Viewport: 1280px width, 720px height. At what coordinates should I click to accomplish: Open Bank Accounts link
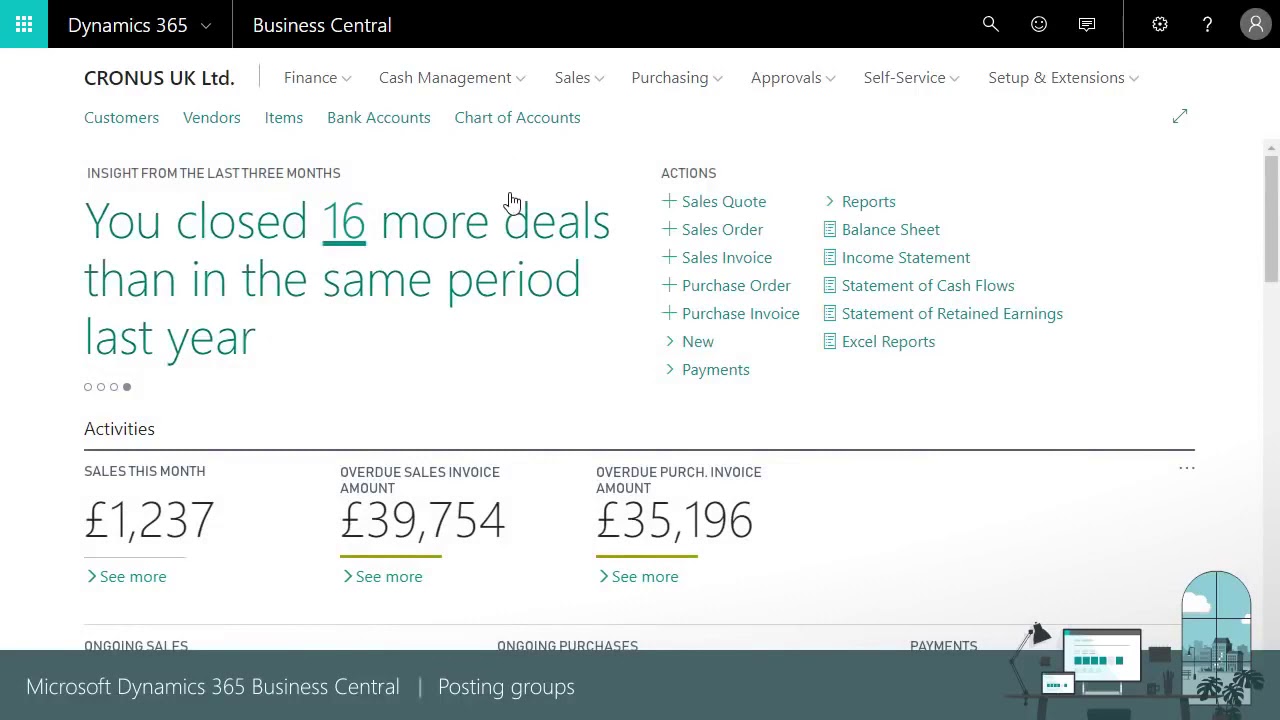(379, 117)
